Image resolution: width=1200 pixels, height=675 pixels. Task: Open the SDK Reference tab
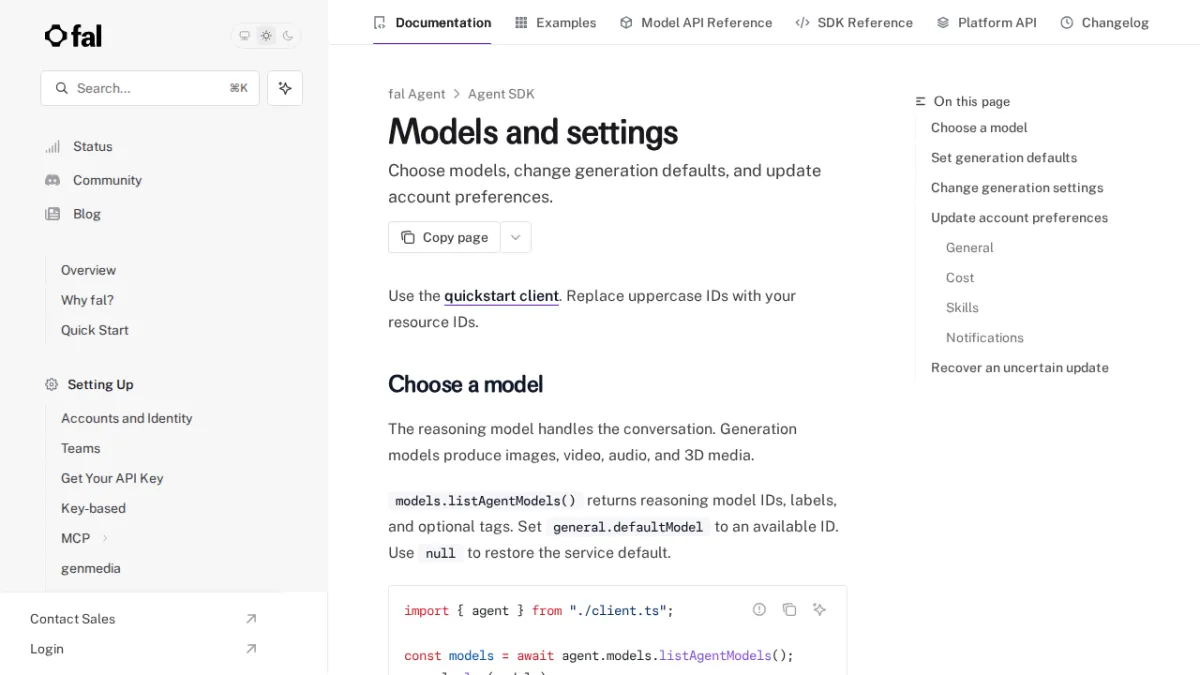click(x=854, y=22)
